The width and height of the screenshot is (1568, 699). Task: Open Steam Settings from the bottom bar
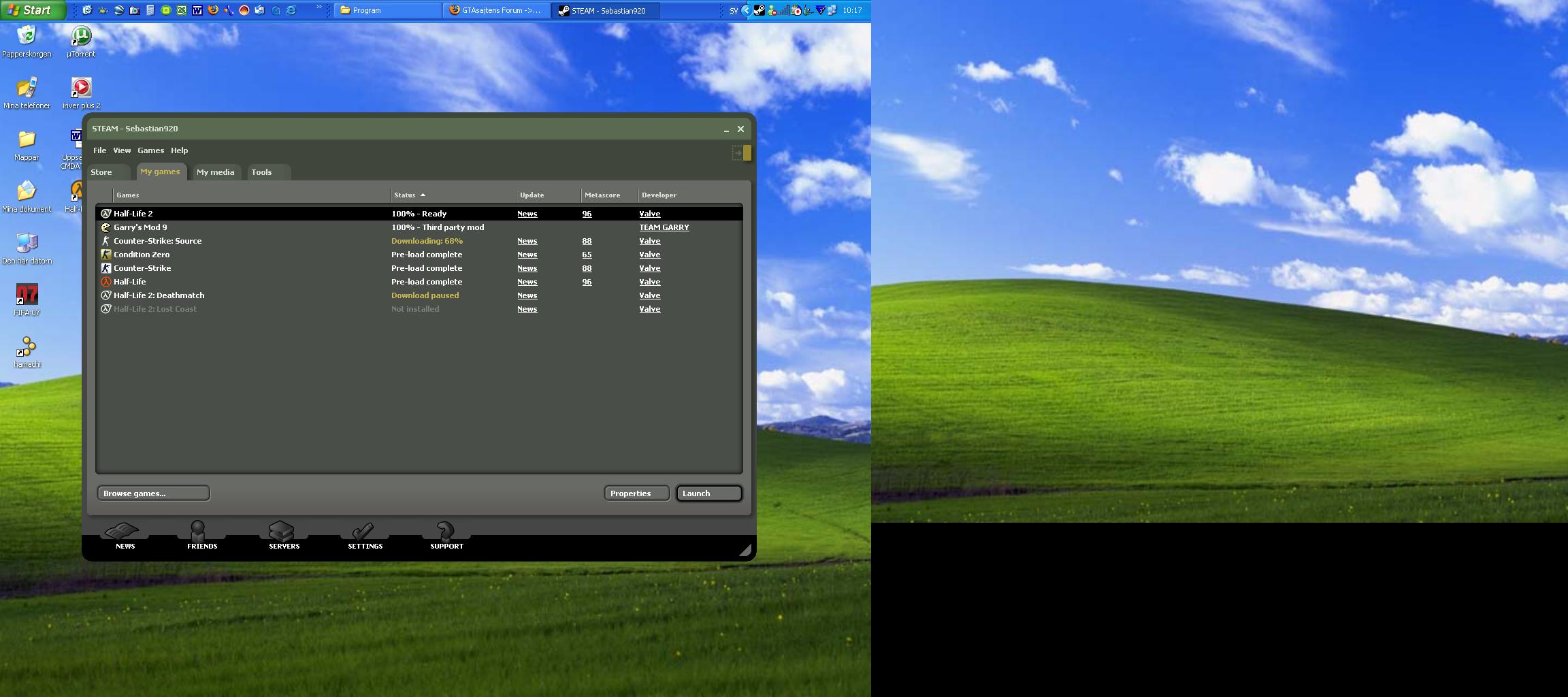[x=365, y=536]
